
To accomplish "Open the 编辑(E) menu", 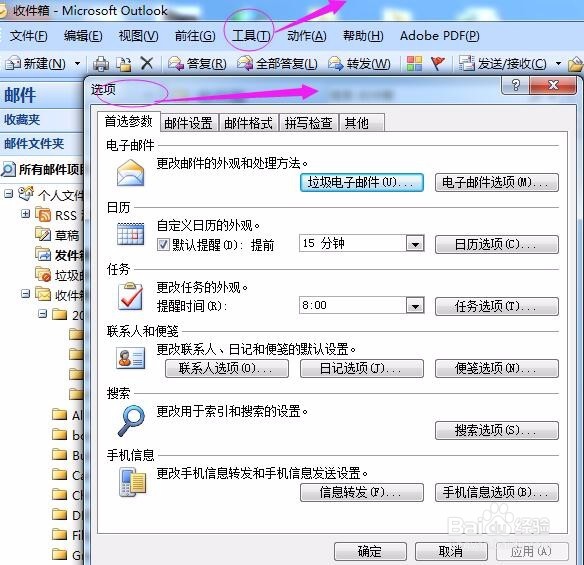I will tap(83, 36).
